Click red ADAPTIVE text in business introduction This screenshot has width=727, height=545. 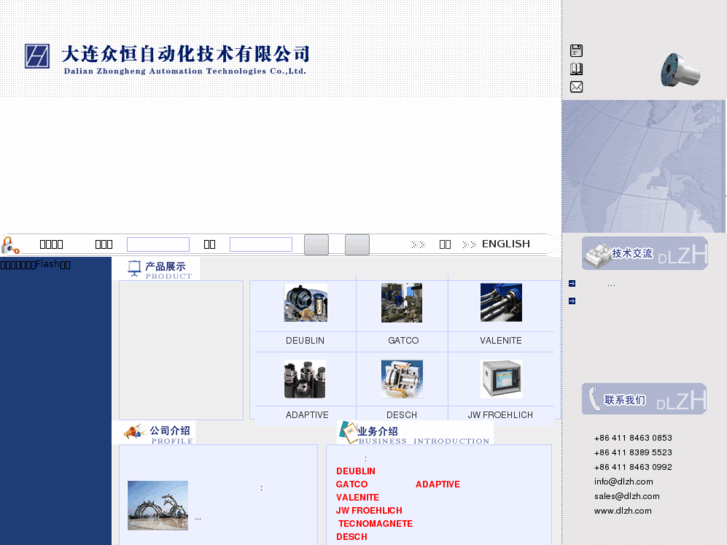pyautogui.click(x=438, y=484)
